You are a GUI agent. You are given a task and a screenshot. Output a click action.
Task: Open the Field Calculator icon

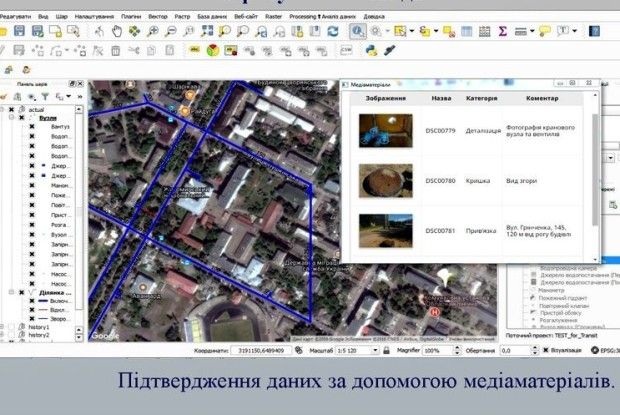(x=484, y=31)
